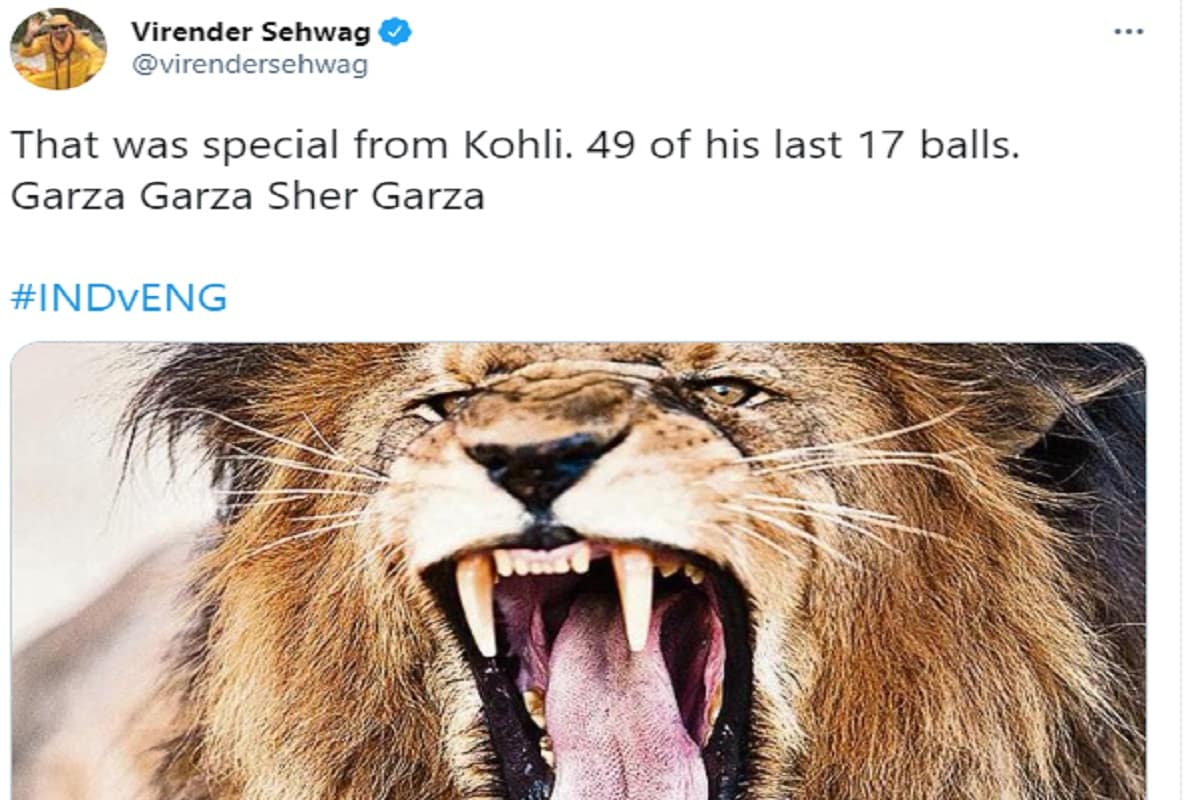Open the @virendersehwag handle link

point(248,66)
